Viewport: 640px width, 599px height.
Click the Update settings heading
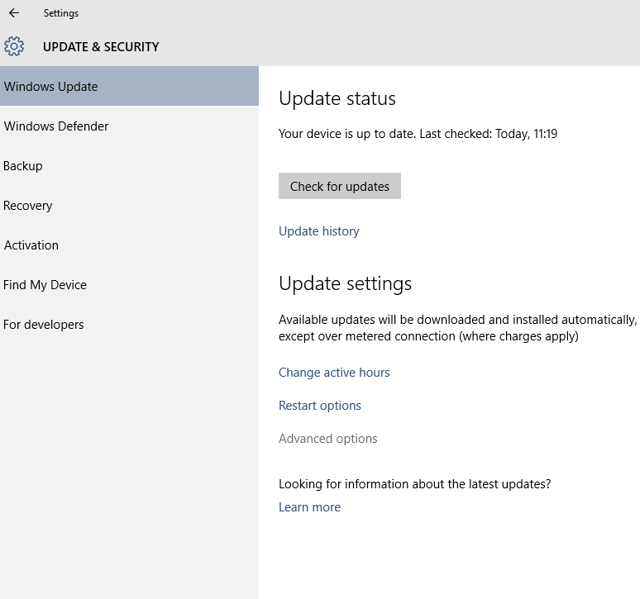tap(345, 284)
